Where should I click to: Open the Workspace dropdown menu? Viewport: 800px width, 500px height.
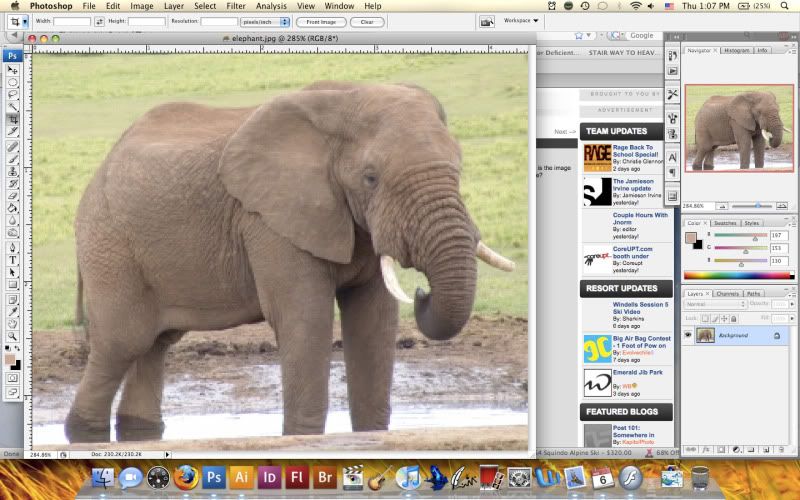[x=520, y=20]
